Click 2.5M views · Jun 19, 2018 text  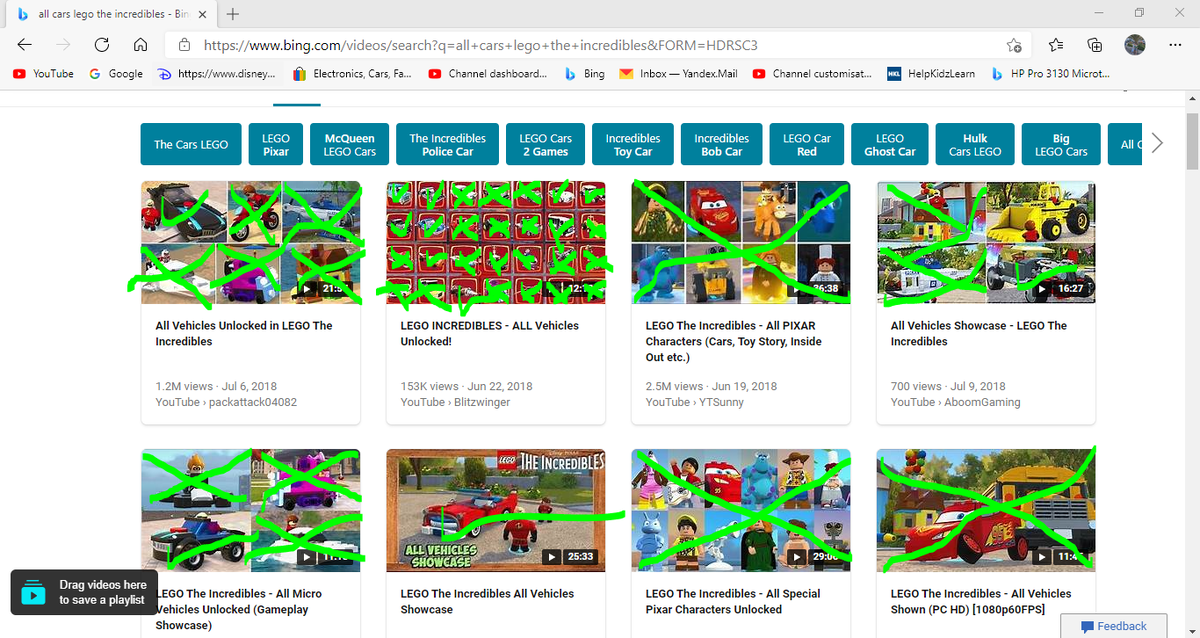coord(711,386)
